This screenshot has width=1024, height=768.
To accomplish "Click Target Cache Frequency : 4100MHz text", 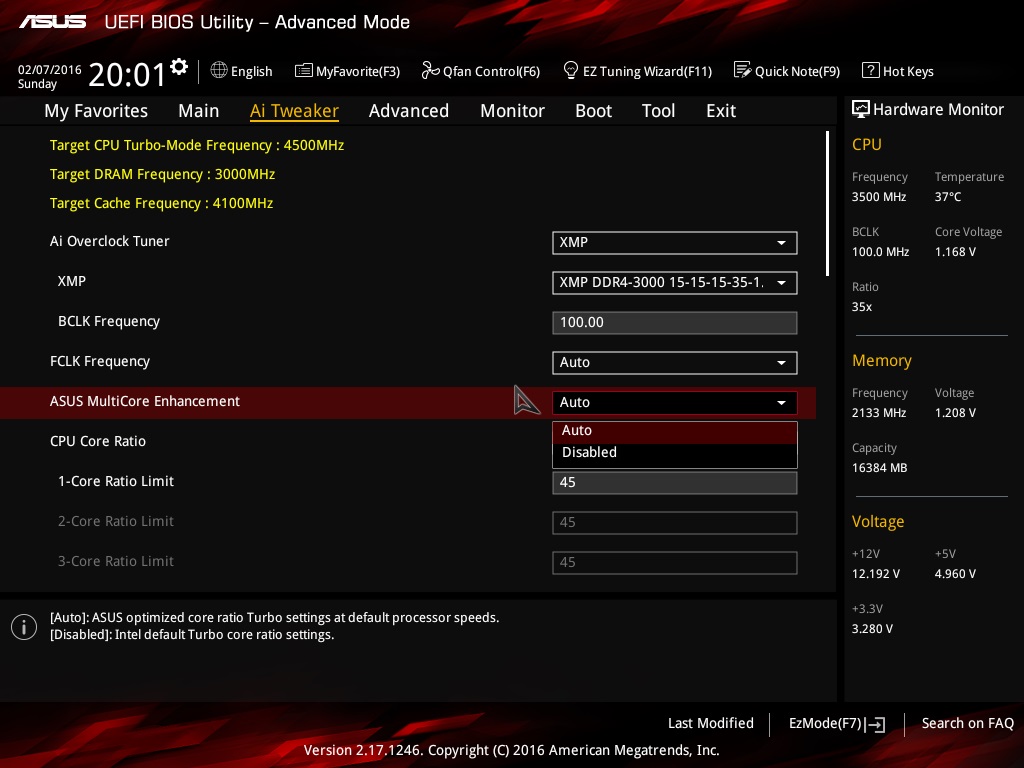I will pos(161,203).
